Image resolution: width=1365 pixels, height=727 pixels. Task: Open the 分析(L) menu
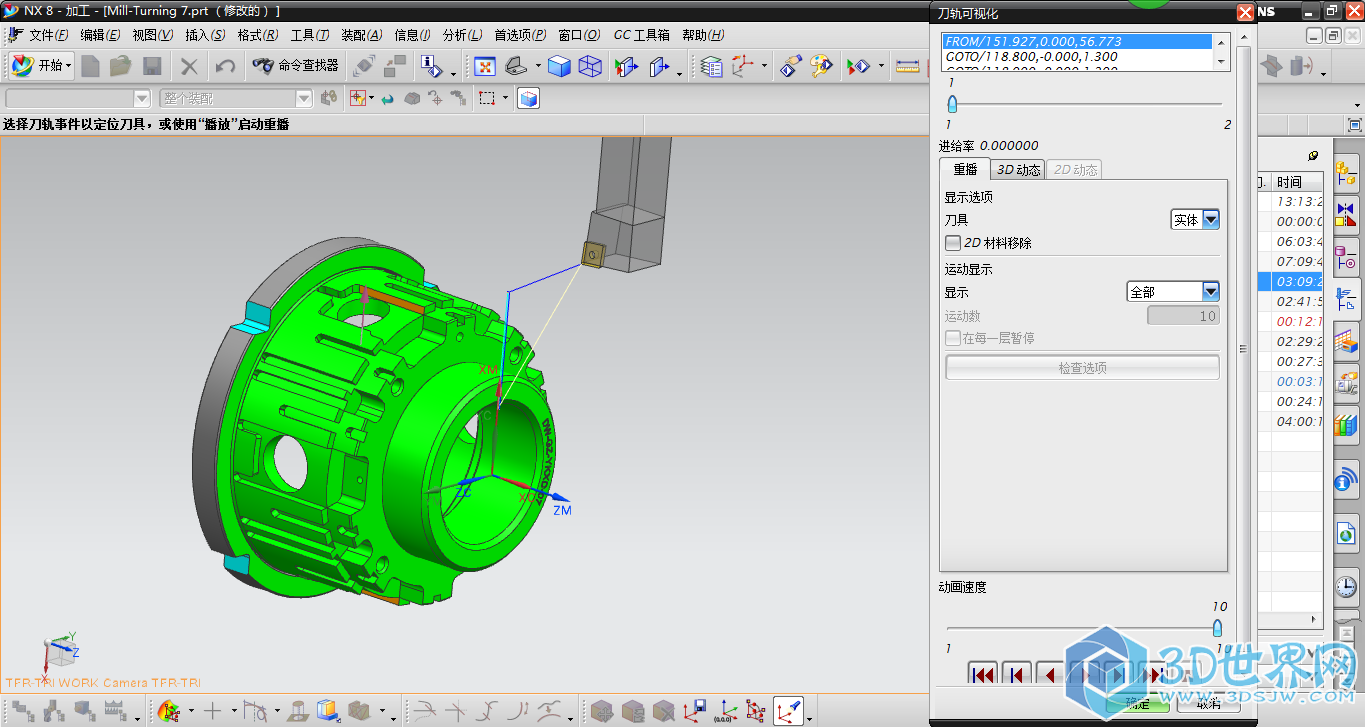click(462, 35)
